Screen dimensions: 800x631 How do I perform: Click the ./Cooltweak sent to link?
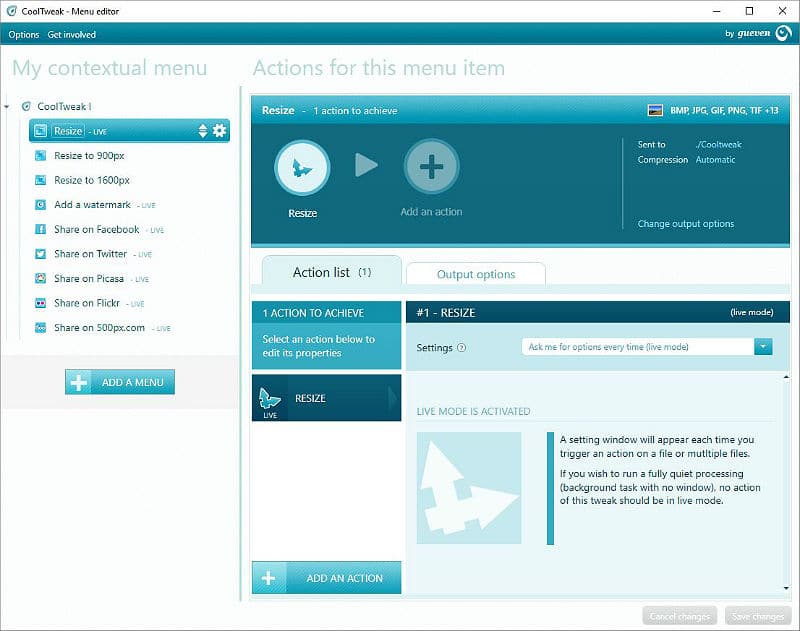tap(718, 144)
